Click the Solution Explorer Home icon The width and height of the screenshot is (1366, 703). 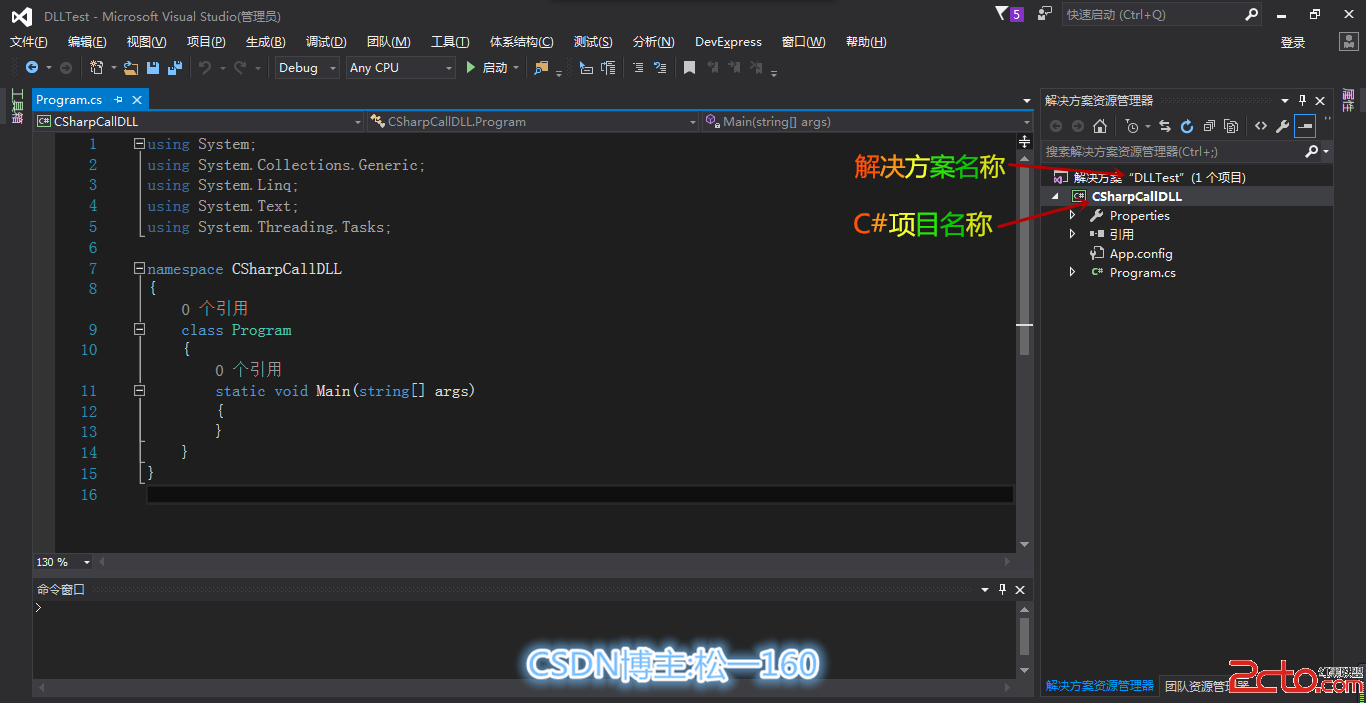coord(1100,126)
